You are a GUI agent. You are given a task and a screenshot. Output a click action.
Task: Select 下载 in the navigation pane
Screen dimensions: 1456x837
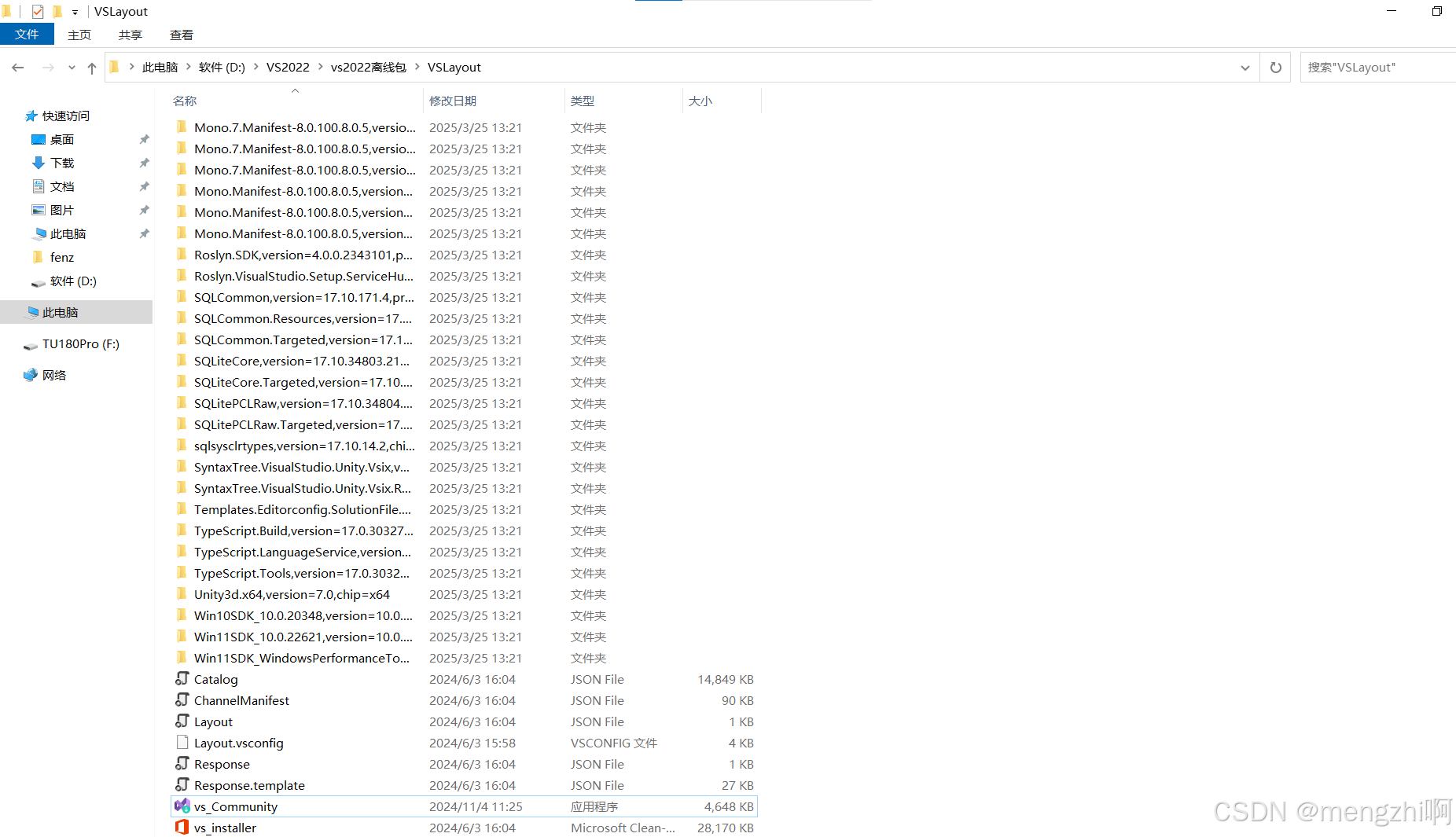pos(62,163)
